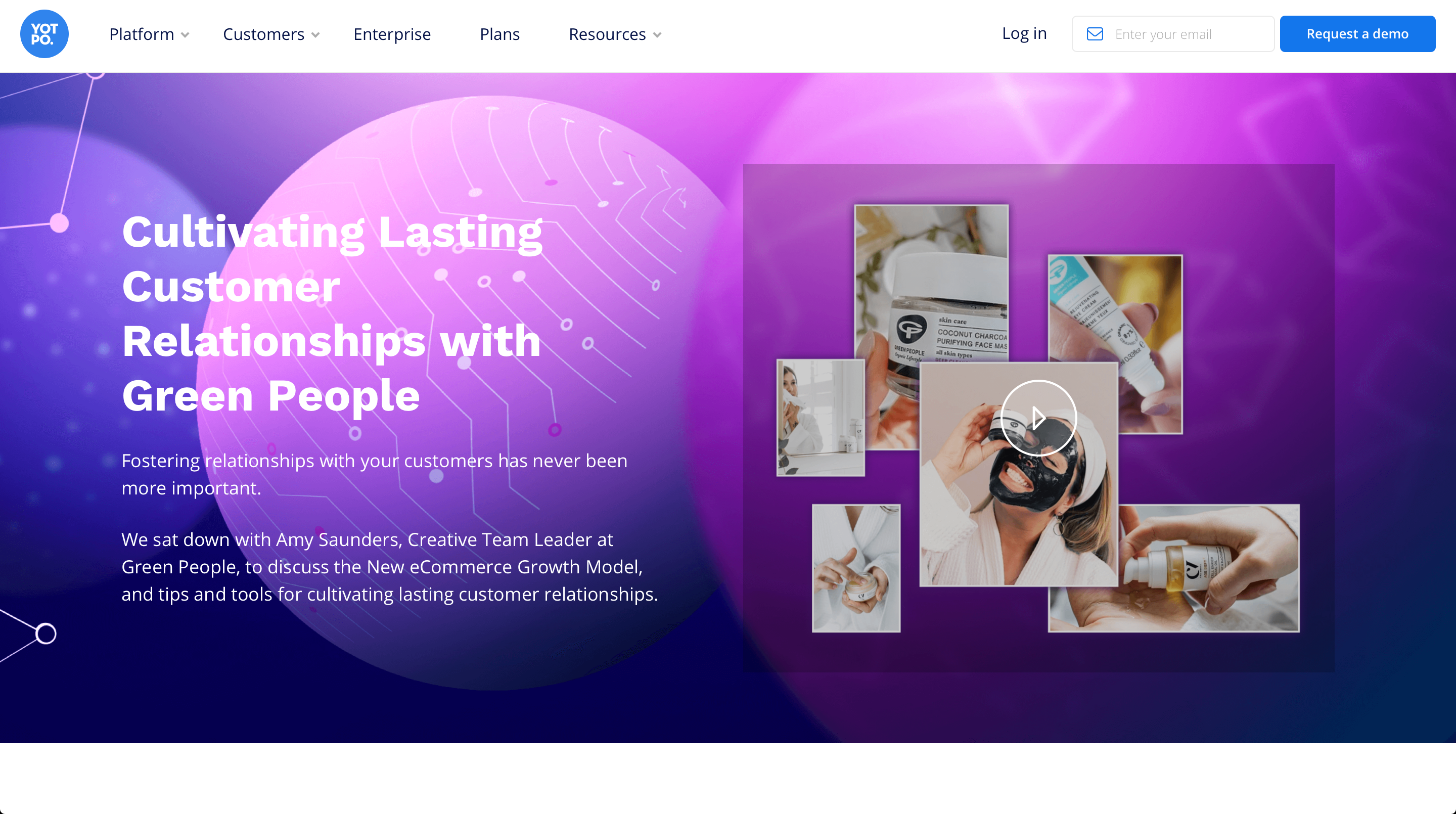Viewport: 1456px width, 814px height.
Task: Click the Log in link
Action: [x=1024, y=33]
